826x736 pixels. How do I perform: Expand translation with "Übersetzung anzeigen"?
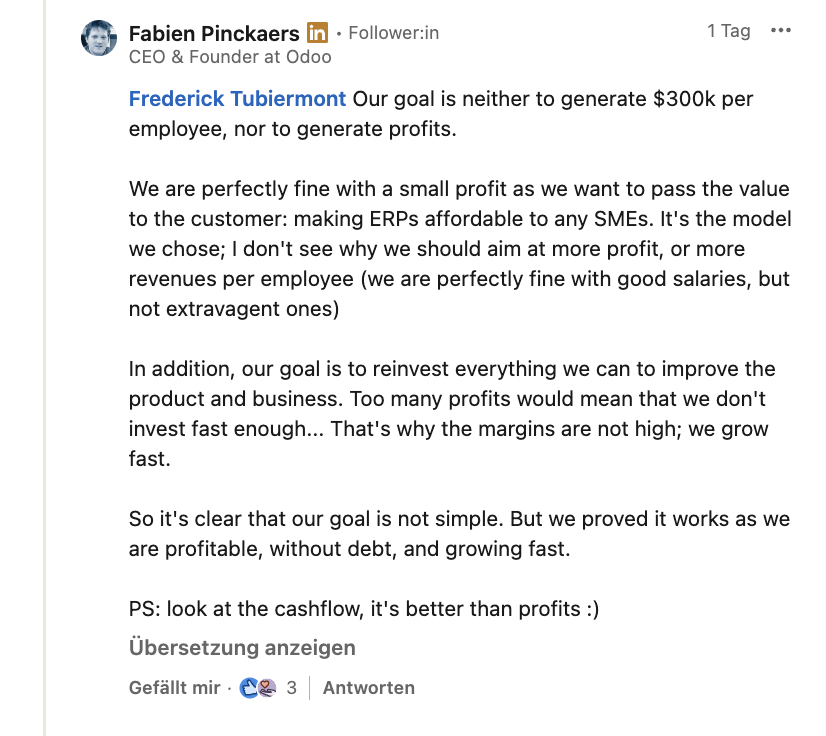tap(242, 648)
